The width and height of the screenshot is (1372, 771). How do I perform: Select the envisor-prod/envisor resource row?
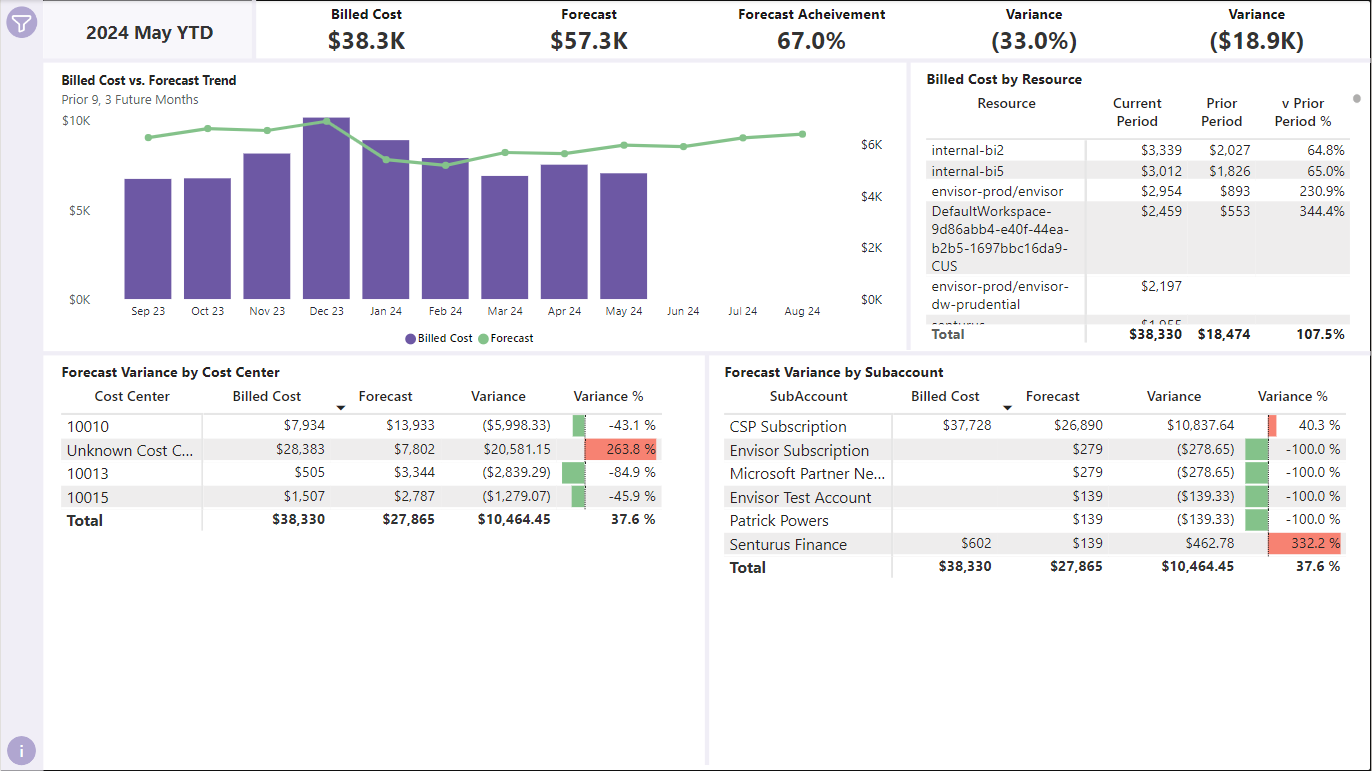(x=1136, y=191)
